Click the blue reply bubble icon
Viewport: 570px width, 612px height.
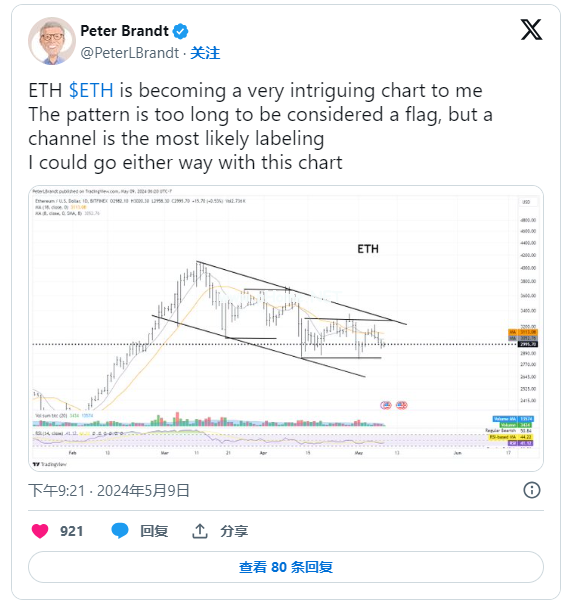(x=120, y=531)
